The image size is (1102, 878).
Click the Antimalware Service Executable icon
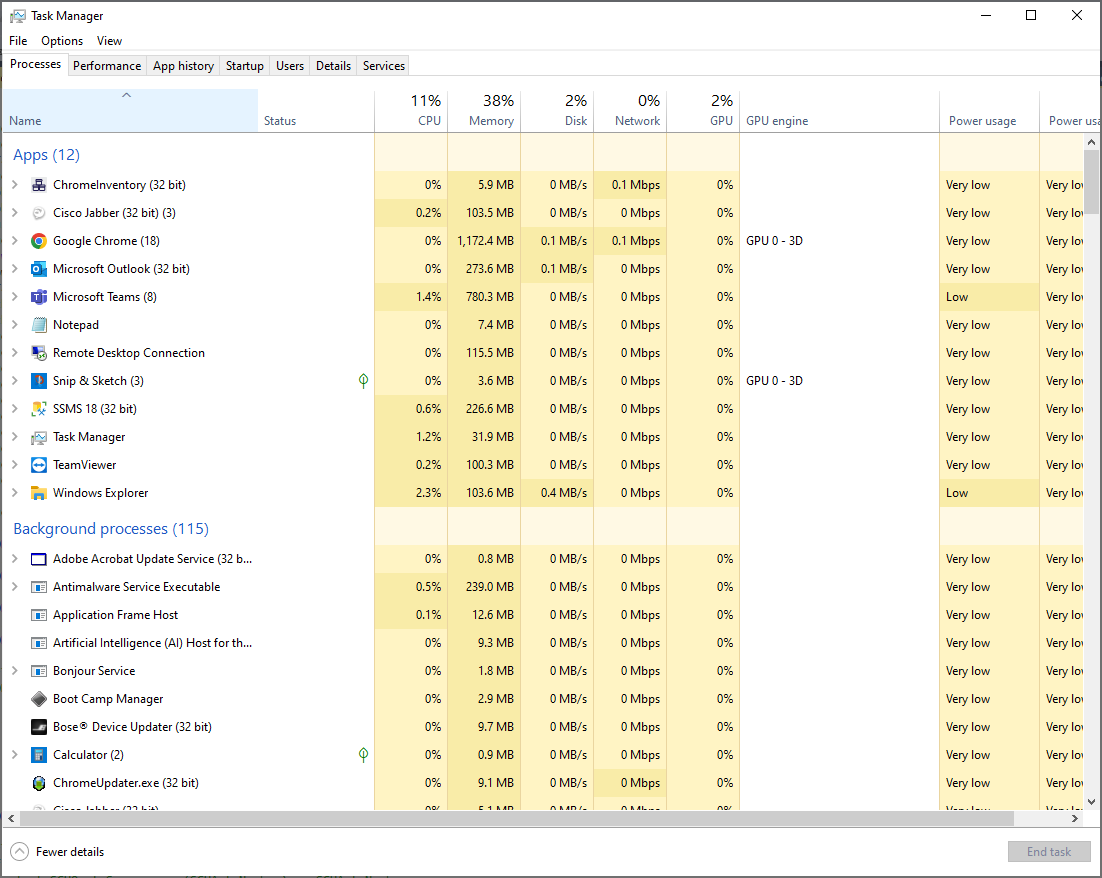pos(39,587)
